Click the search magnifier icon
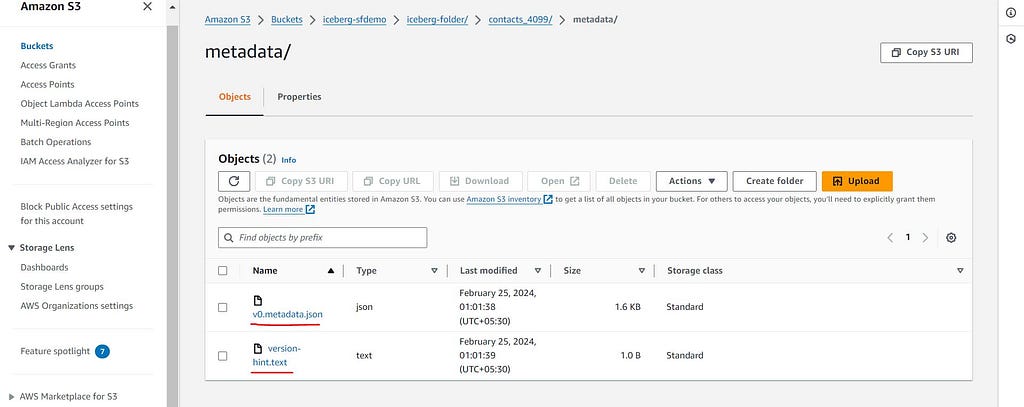 coord(229,238)
